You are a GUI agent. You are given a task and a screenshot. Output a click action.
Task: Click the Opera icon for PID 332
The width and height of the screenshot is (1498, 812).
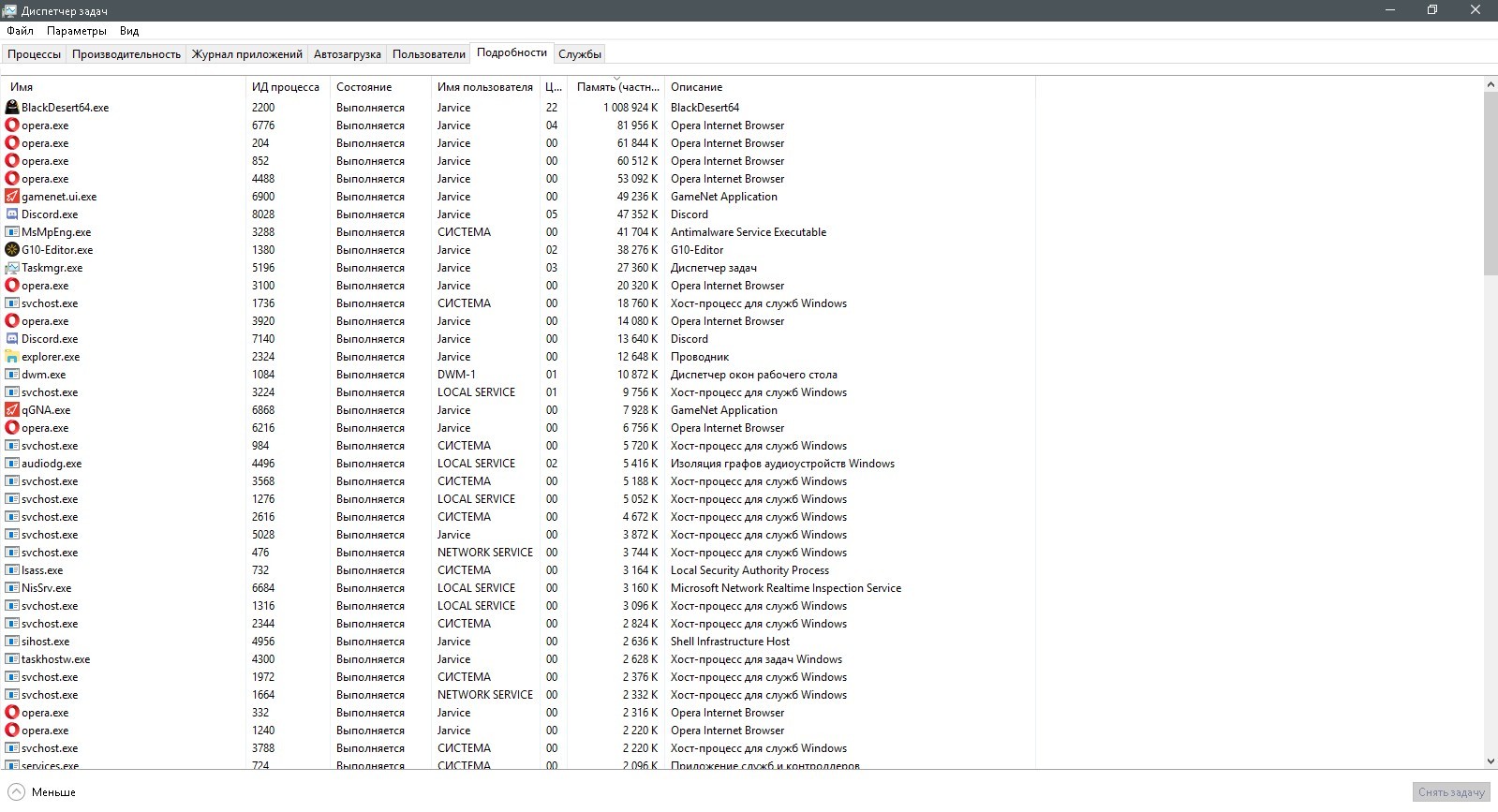pyautogui.click(x=12, y=712)
